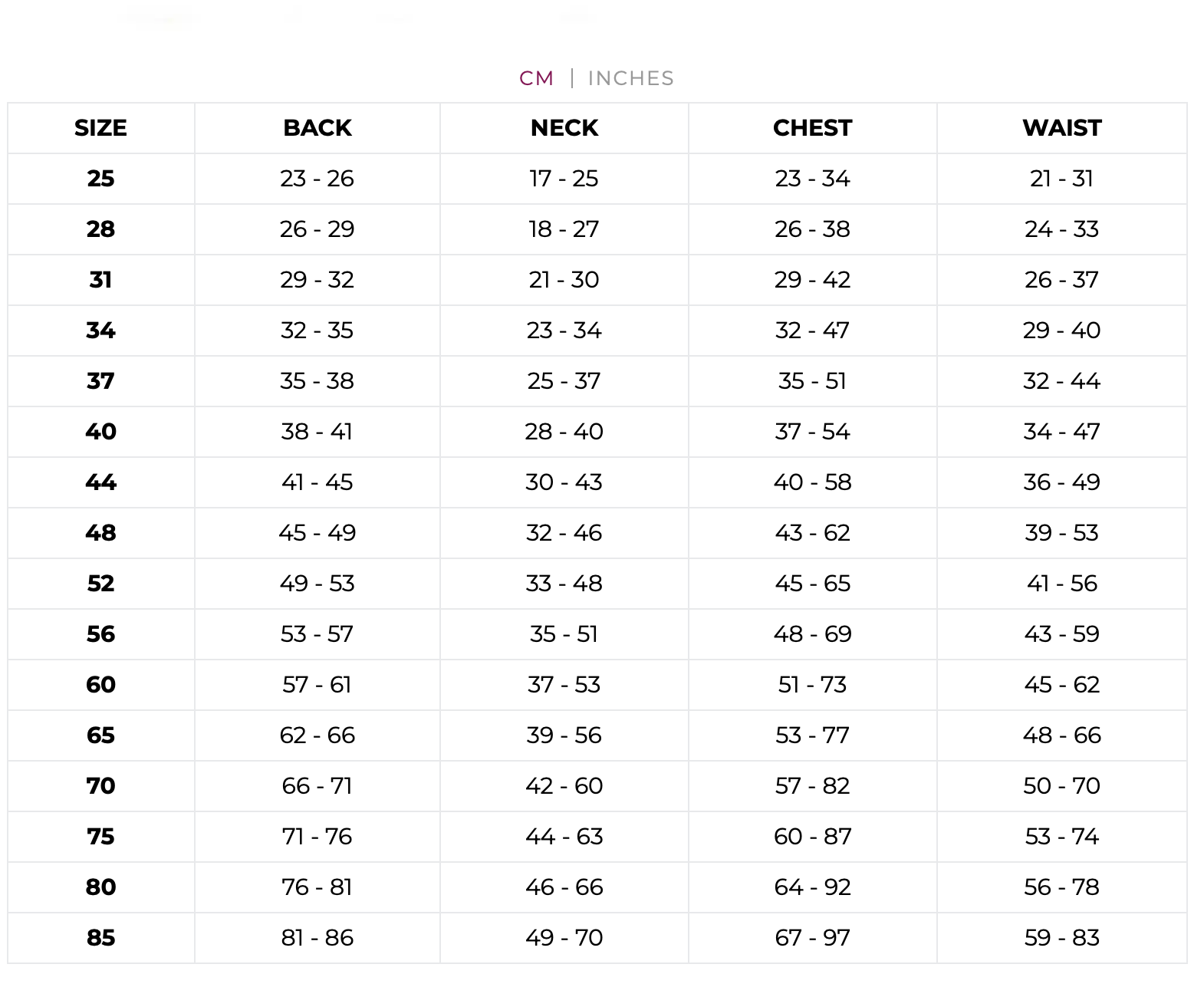Click the WAIST column header
The width and height of the screenshot is (1204, 997).
pyautogui.click(x=1062, y=128)
